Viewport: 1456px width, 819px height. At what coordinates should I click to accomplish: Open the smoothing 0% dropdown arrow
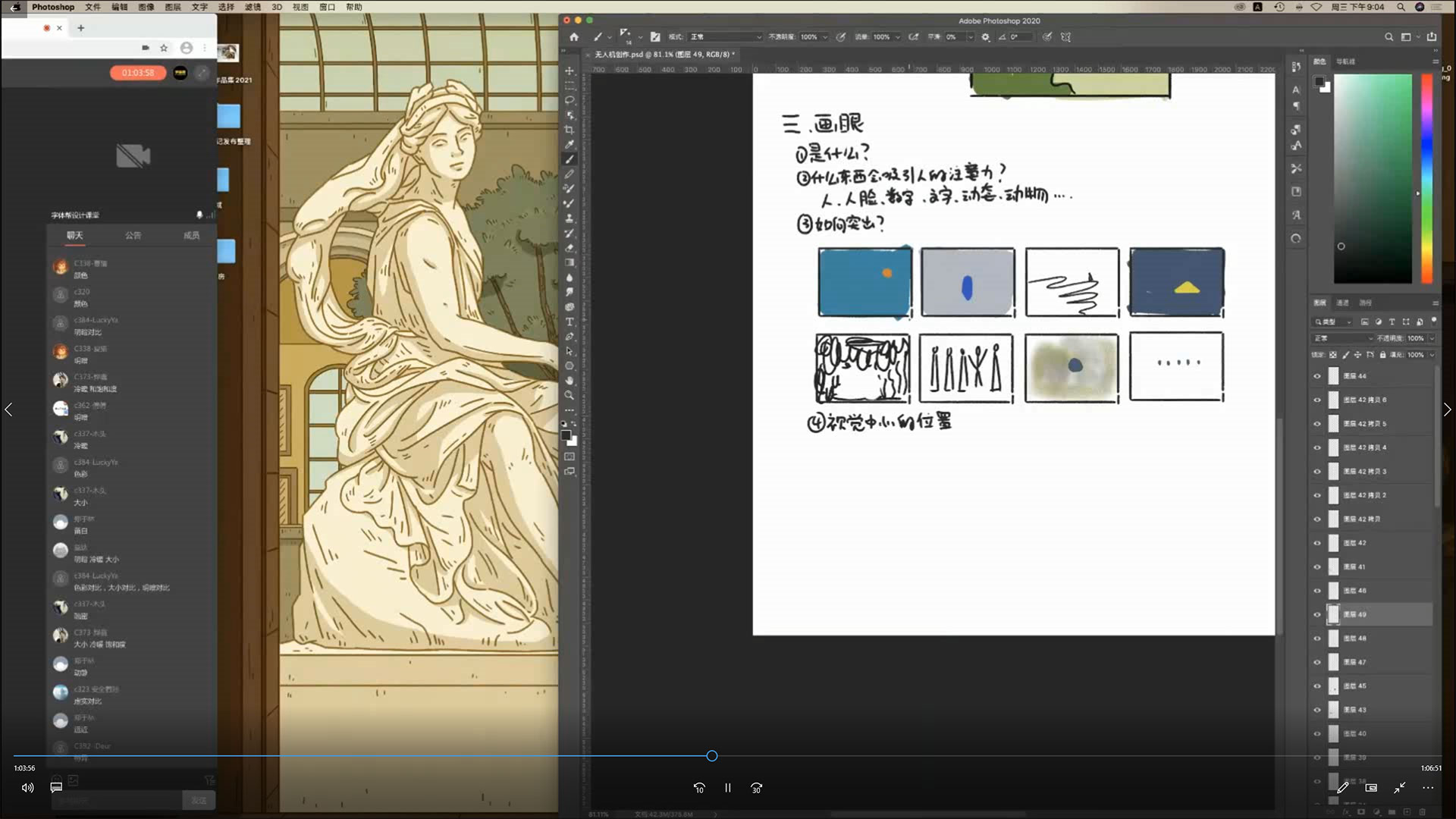click(x=970, y=36)
